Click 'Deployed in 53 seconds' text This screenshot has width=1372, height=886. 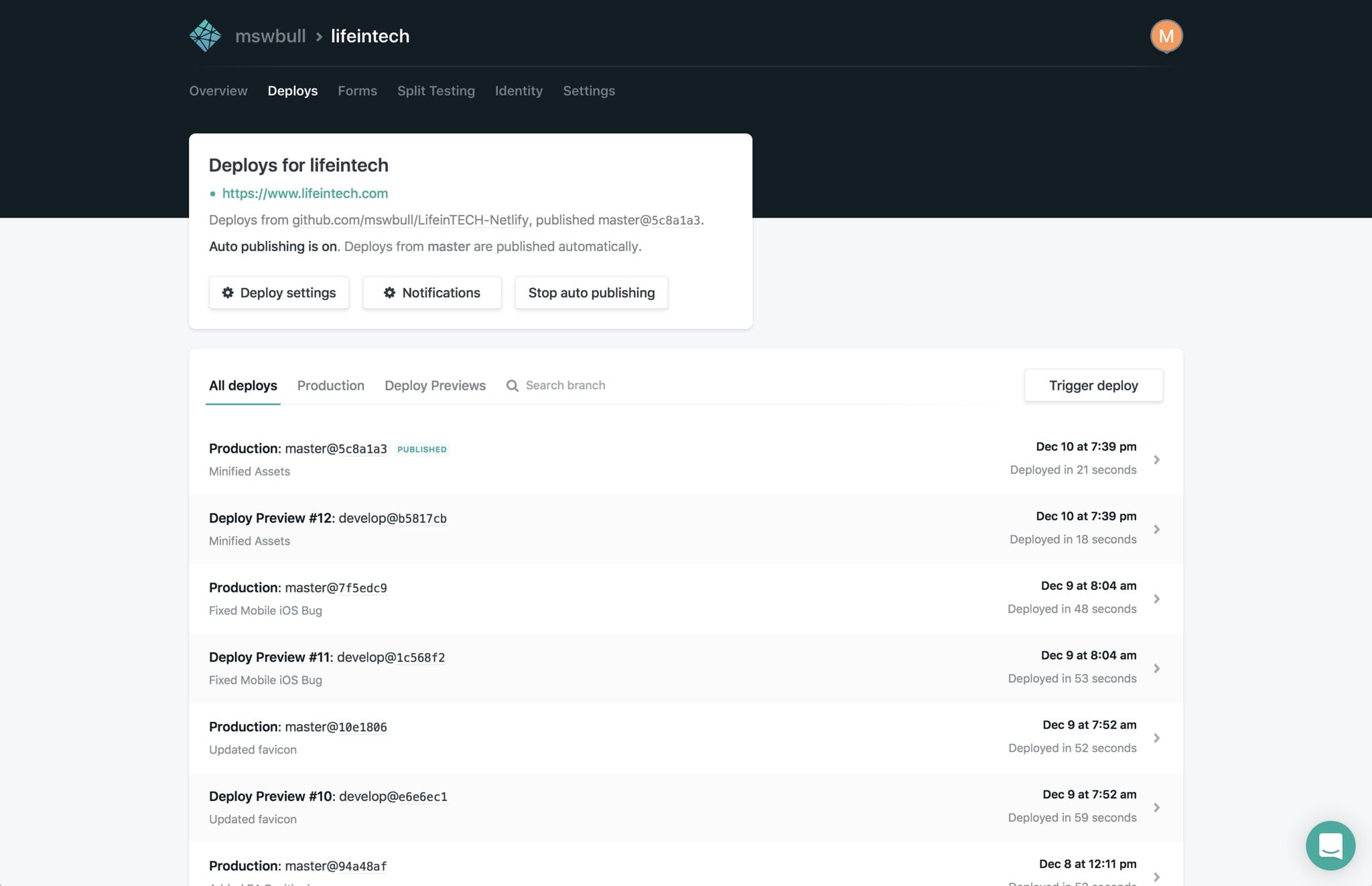[x=1073, y=678]
